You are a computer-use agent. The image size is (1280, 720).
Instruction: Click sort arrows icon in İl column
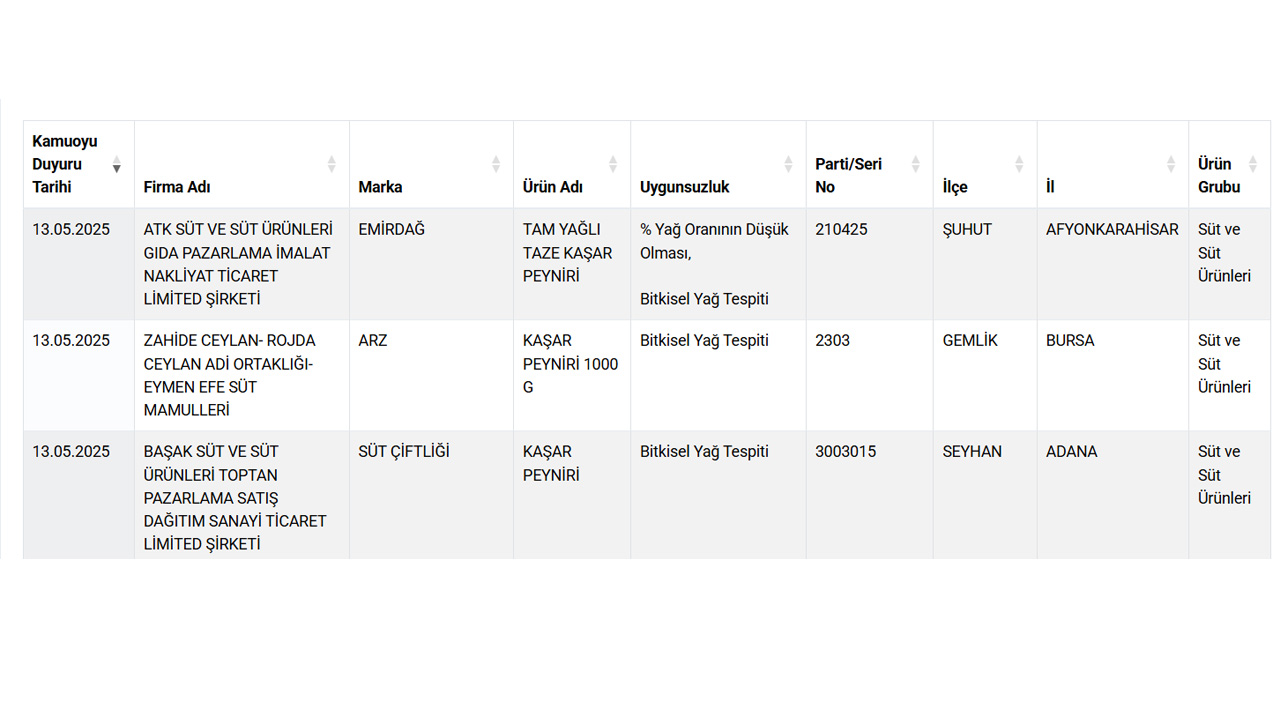(x=1171, y=164)
